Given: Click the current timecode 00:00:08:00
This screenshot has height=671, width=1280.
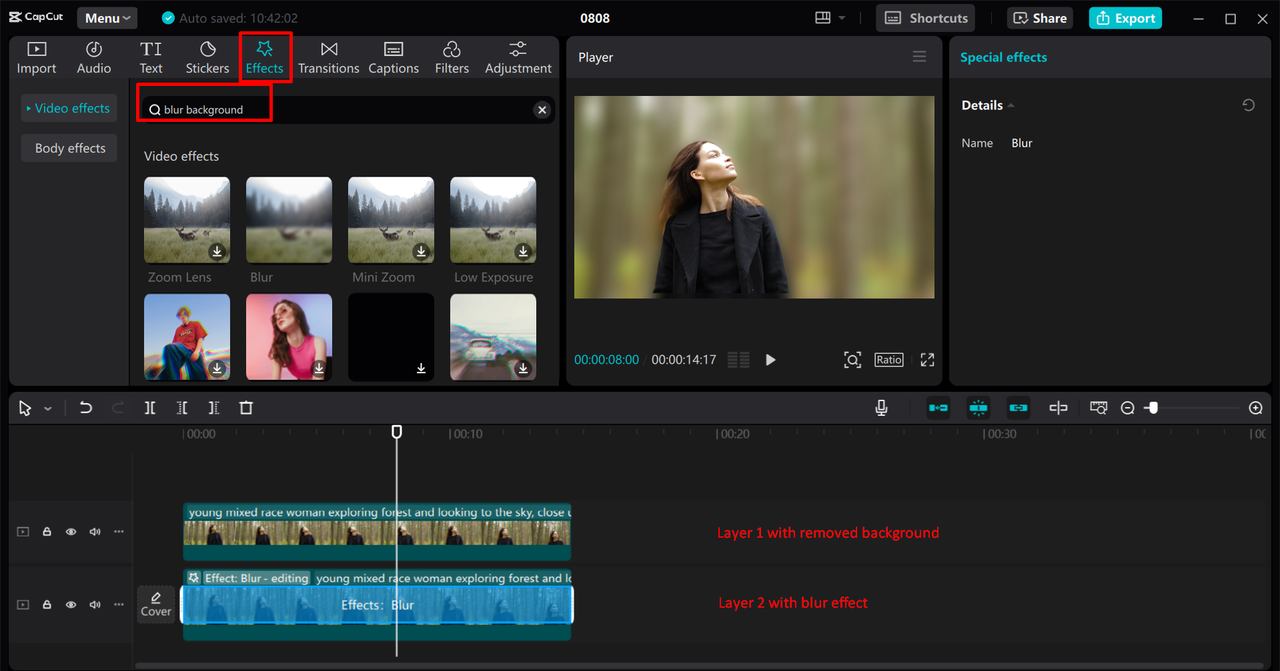Looking at the screenshot, I should coord(606,360).
